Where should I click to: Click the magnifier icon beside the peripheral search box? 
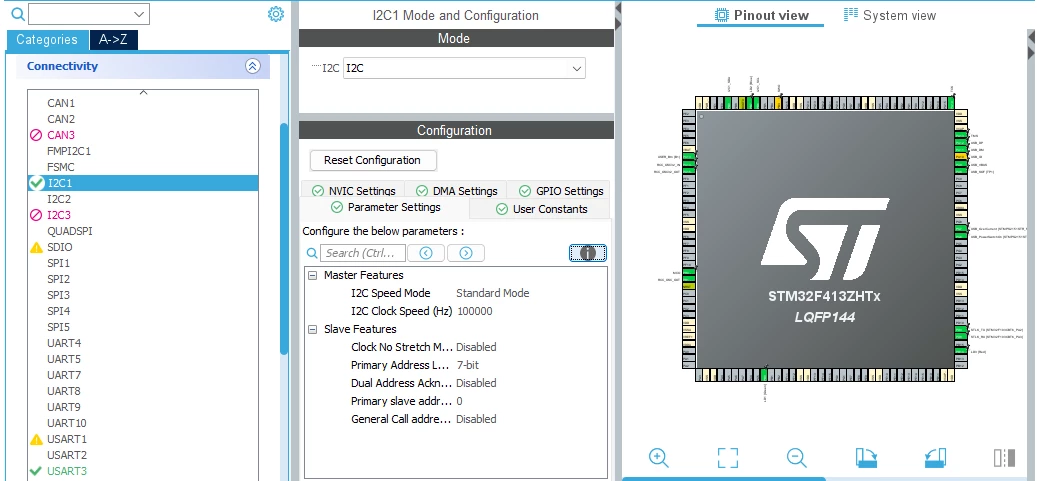click(18, 14)
